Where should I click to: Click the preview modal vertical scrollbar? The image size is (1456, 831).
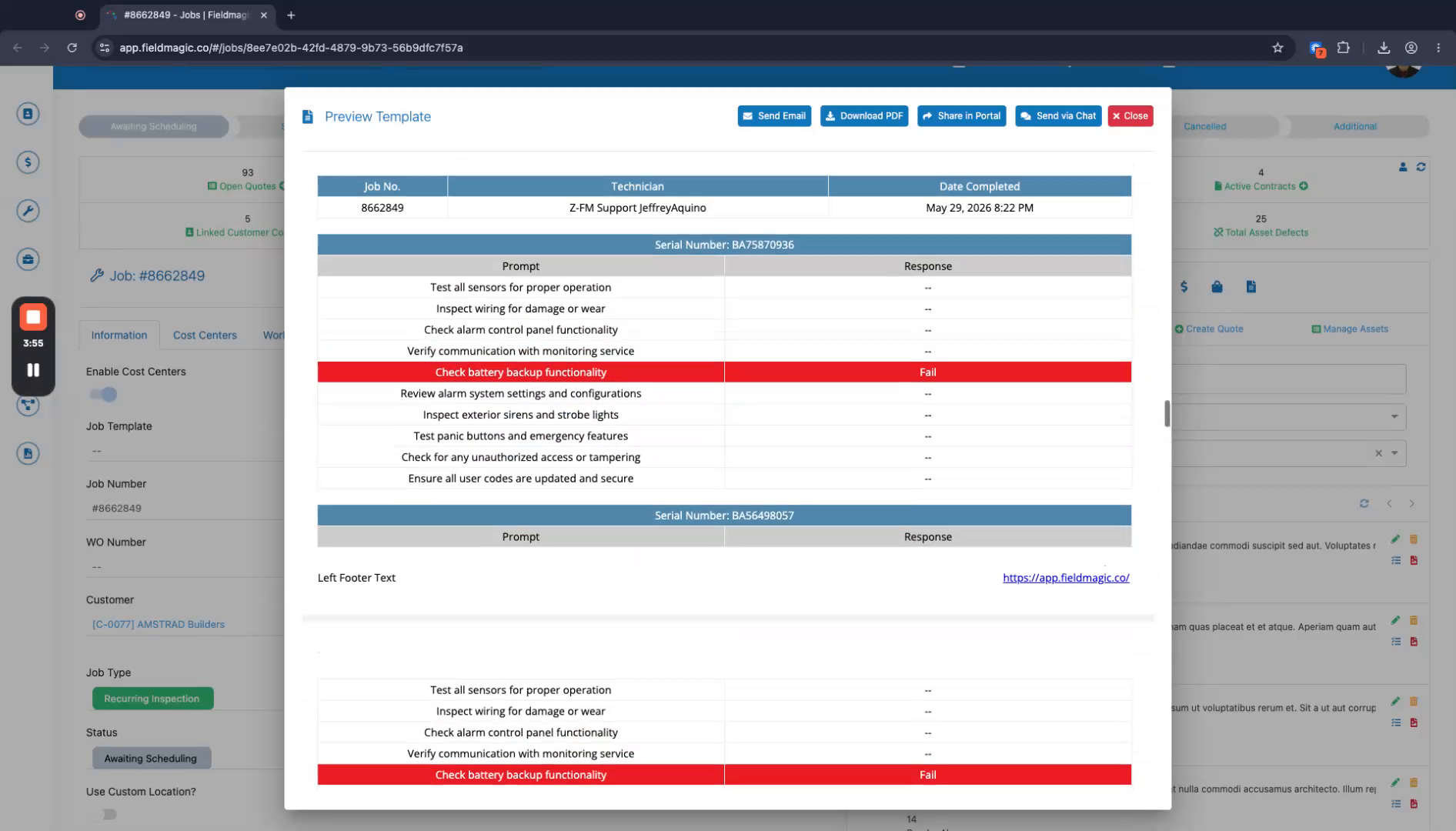[1167, 413]
